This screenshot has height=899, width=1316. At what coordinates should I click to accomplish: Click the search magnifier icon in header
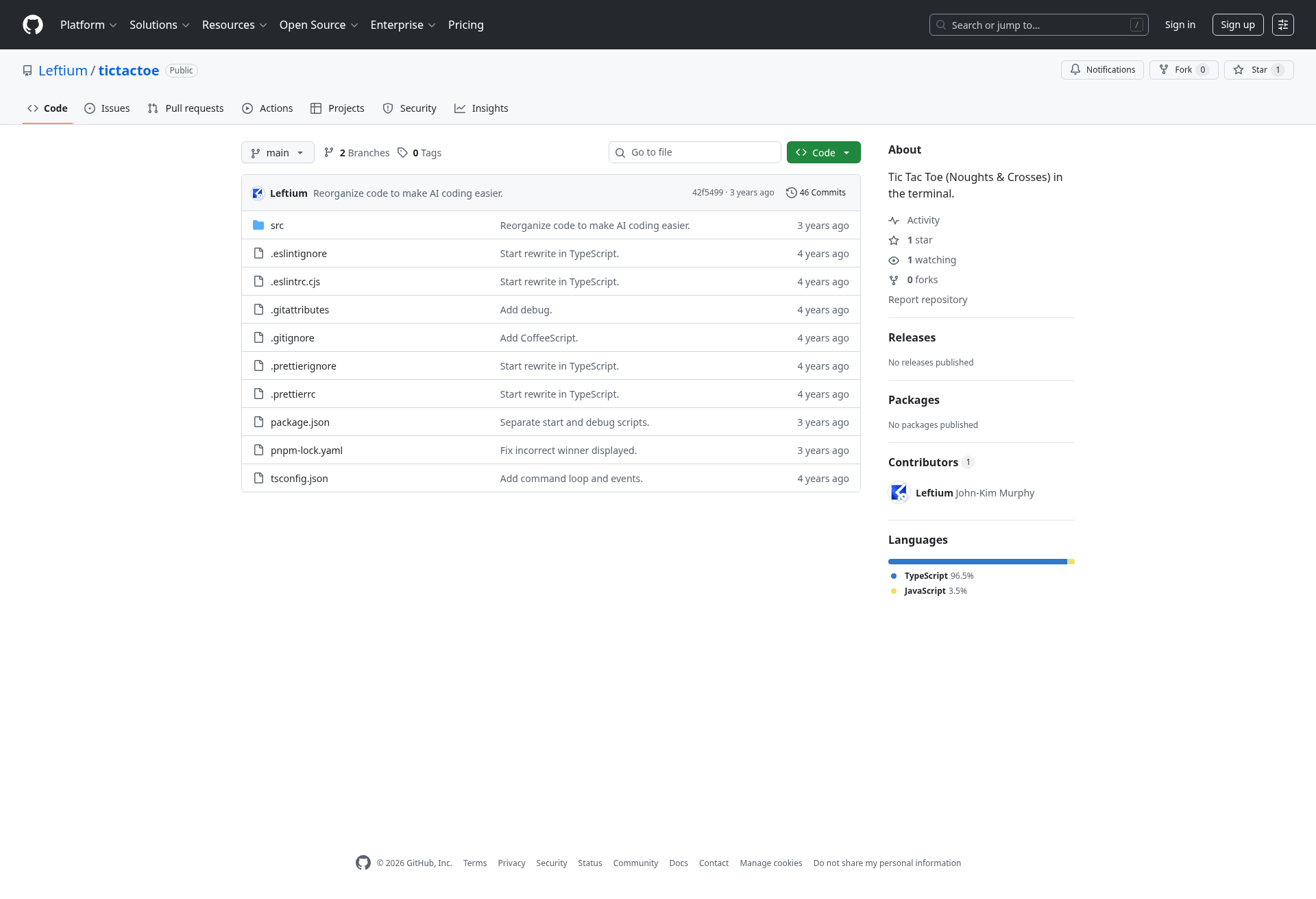[x=941, y=25]
